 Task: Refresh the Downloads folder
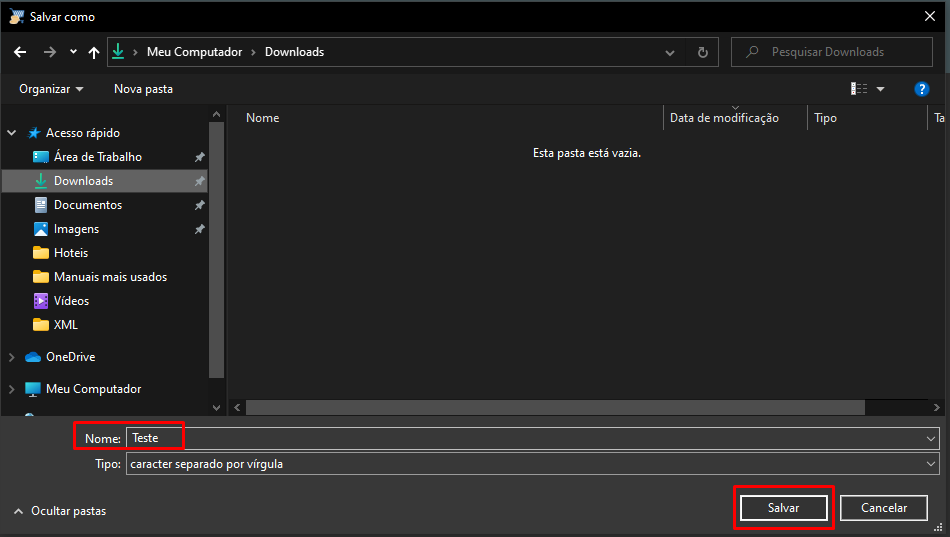click(703, 53)
